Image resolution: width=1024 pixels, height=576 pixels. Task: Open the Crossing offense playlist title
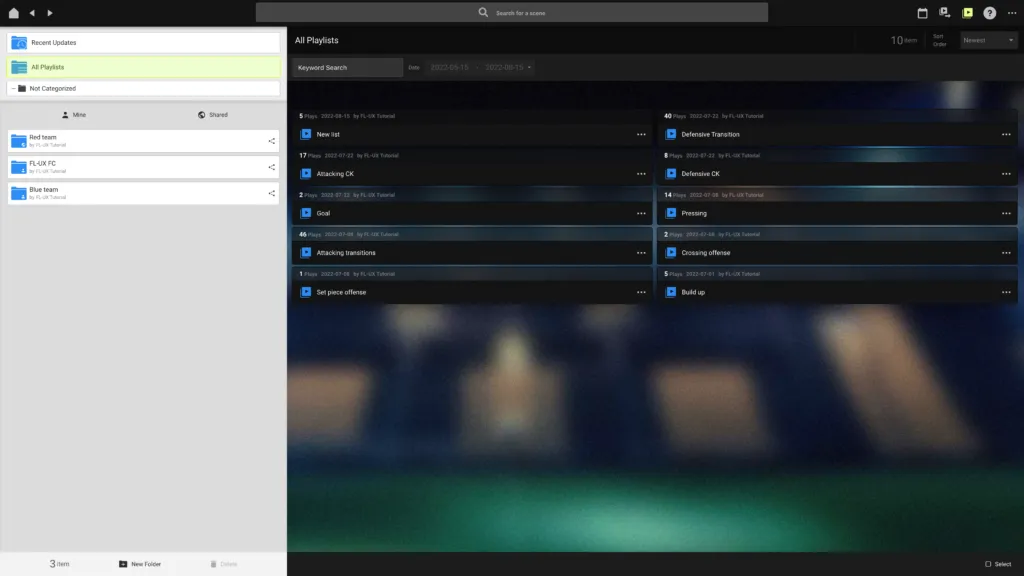tap(706, 253)
